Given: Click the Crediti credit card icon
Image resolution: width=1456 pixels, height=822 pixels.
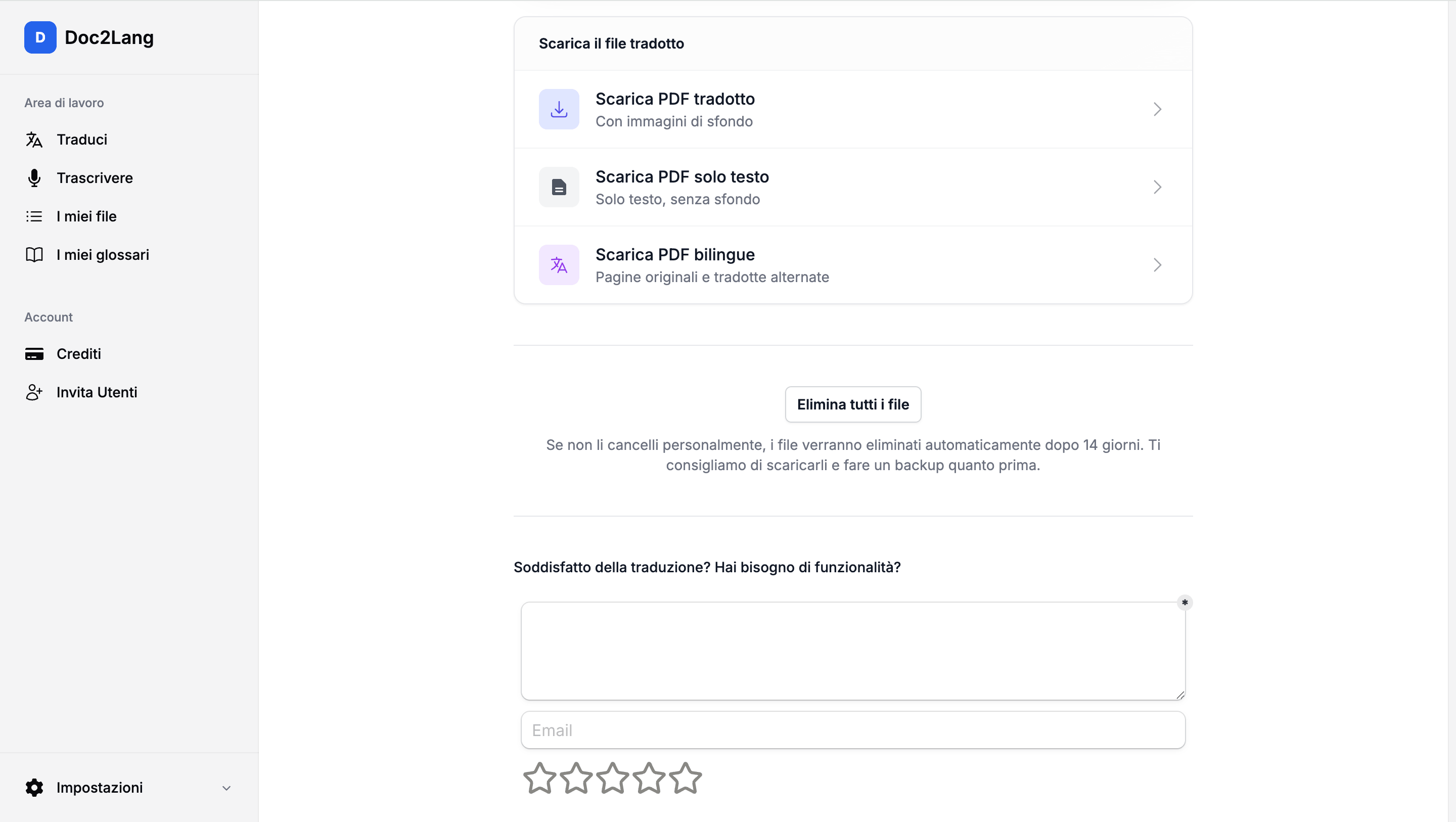Looking at the screenshot, I should point(34,354).
